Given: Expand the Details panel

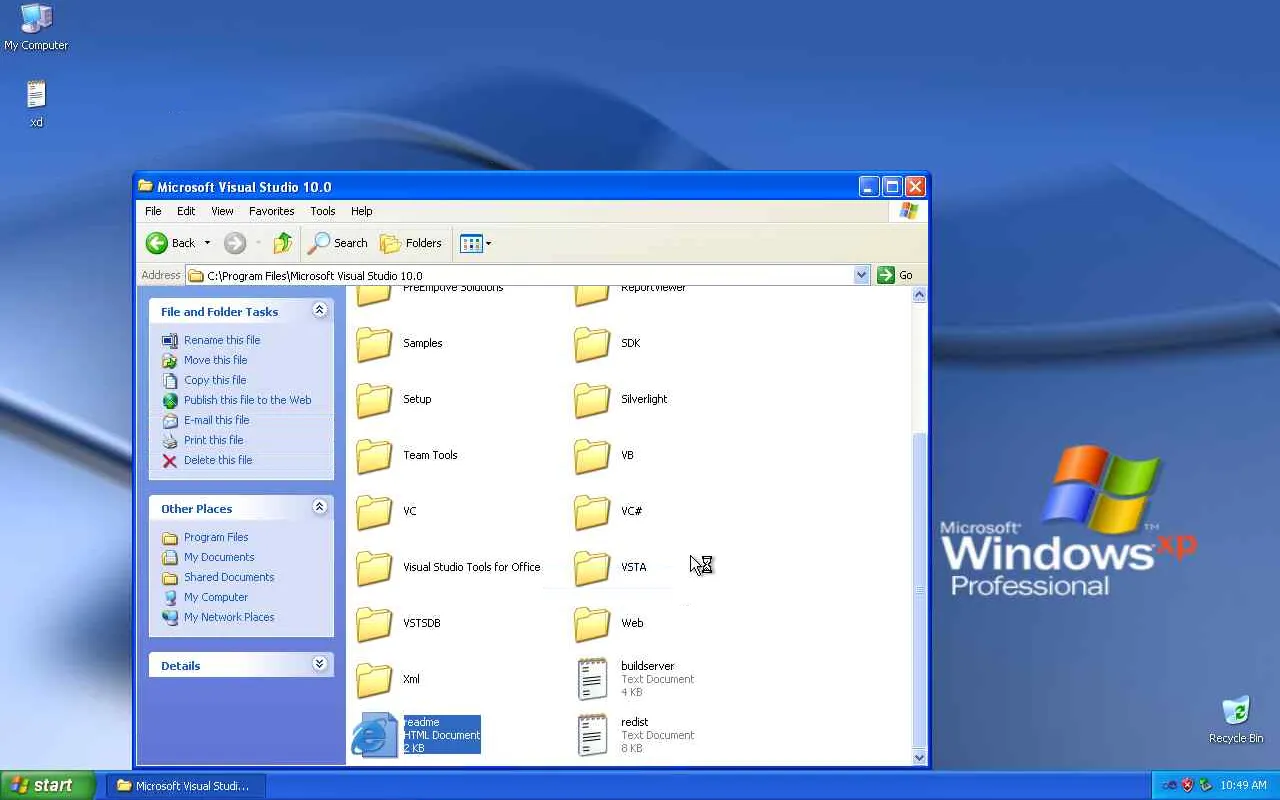Looking at the screenshot, I should click(320, 664).
